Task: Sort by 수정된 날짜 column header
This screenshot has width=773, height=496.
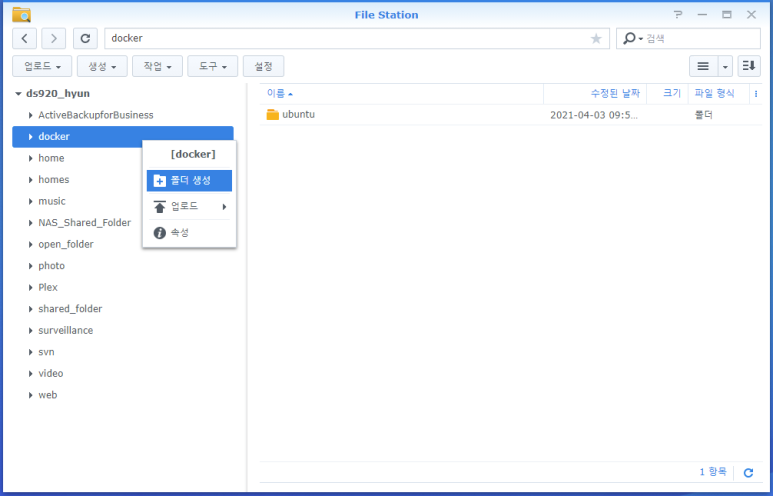Action: (614, 93)
